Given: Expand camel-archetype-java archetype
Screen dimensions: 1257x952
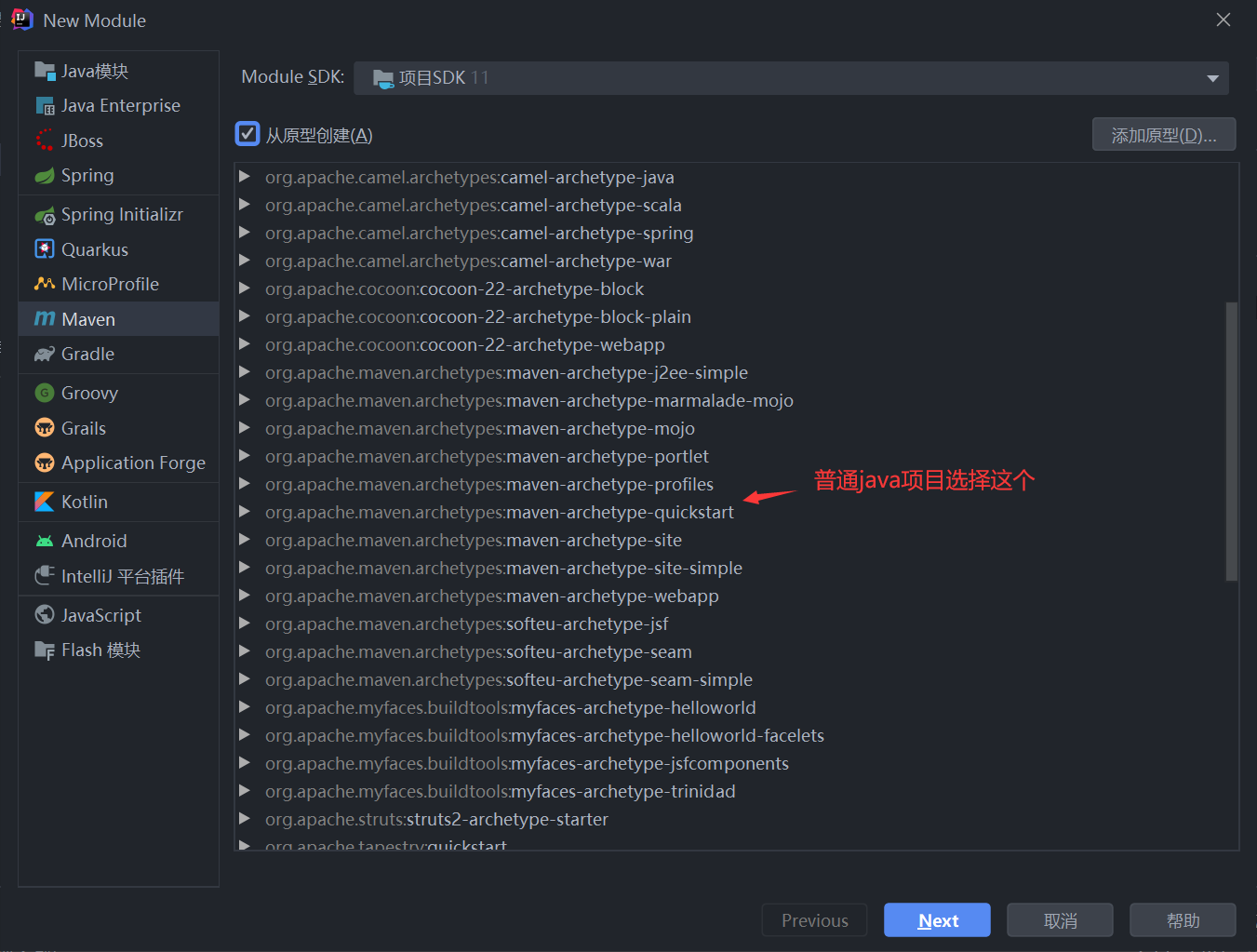Looking at the screenshot, I should click(x=245, y=176).
